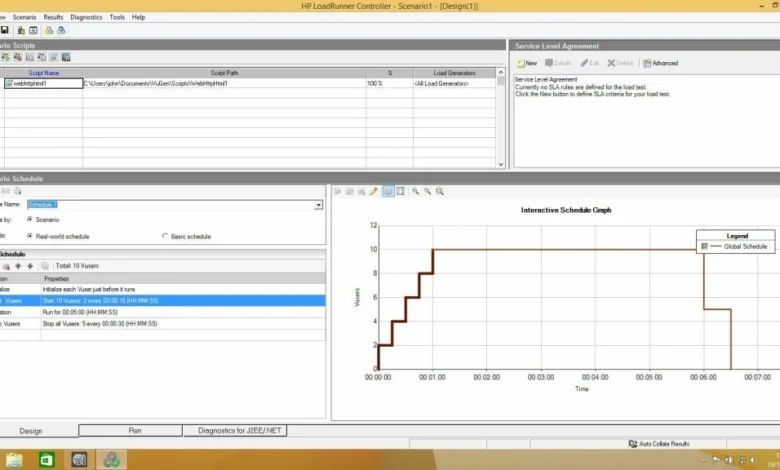The height and width of the screenshot is (470, 780).
Task: Click the pencil edit icon above schedule graph
Action: pyautogui.click(x=373, y=191)
